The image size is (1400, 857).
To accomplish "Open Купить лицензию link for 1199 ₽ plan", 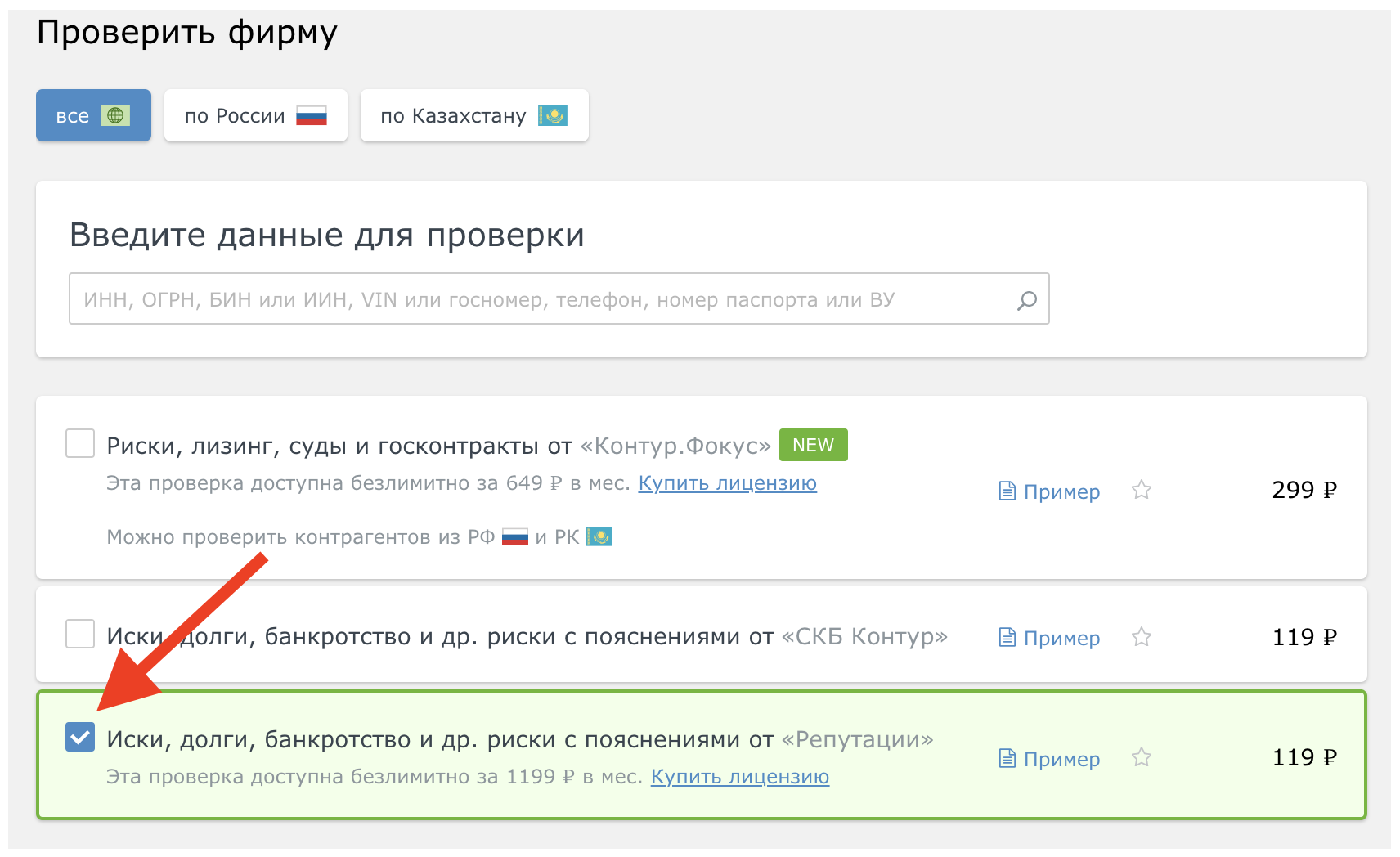I will pyautogui.click(x=740, y=777).
